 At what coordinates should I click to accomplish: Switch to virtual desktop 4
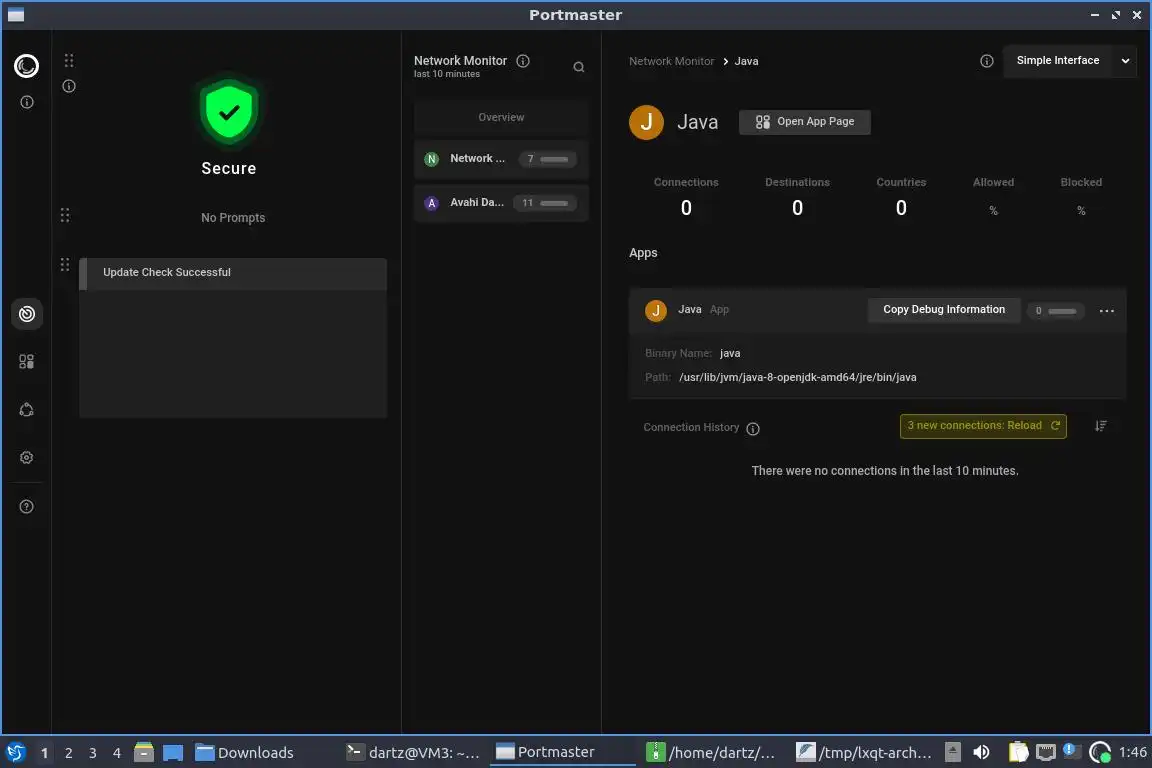pyautogui.click(x=116, y=753)
